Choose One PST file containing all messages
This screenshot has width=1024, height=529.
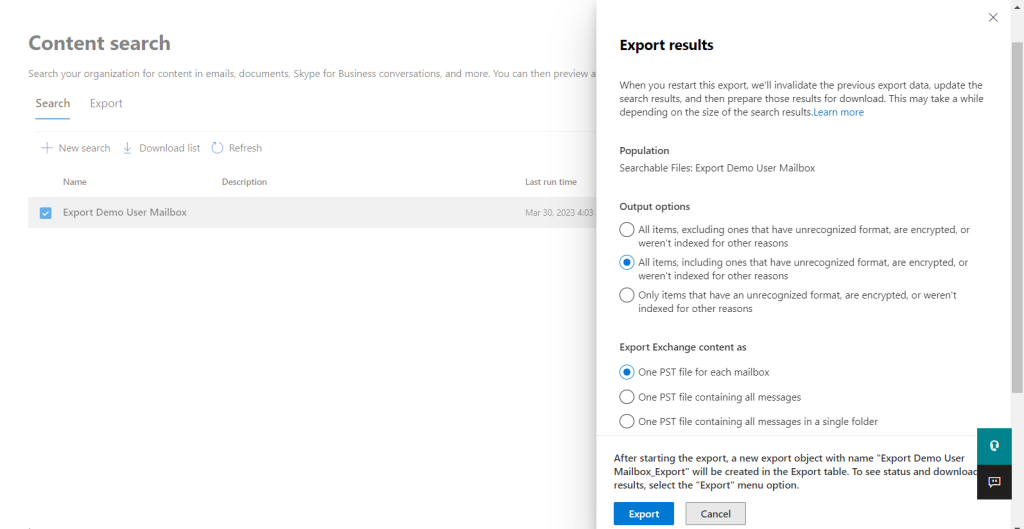click(626, 397)
